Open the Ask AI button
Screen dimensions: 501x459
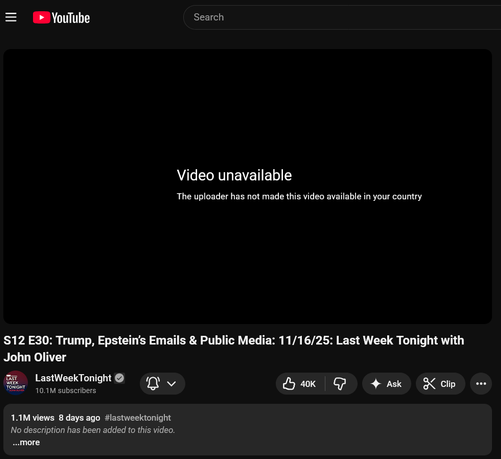pyautogui.click(x=386, y=384)
